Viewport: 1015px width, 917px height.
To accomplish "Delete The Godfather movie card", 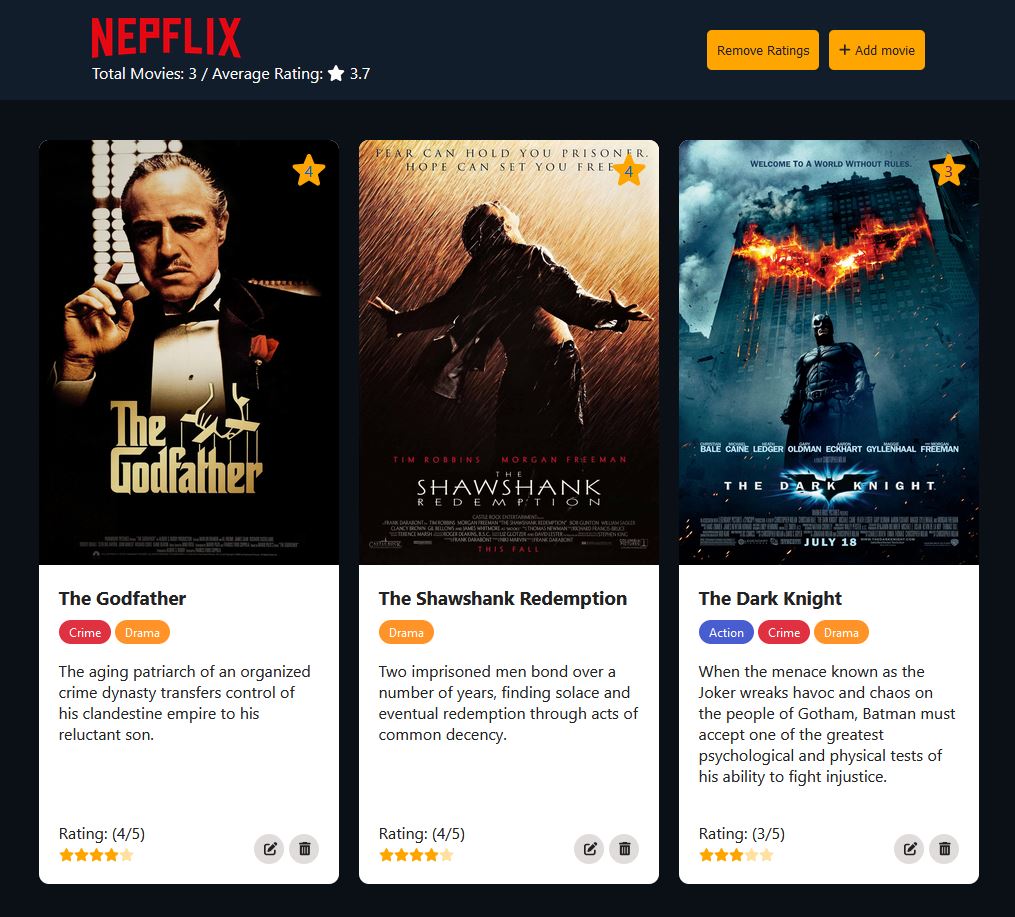I will pos(304,849).
